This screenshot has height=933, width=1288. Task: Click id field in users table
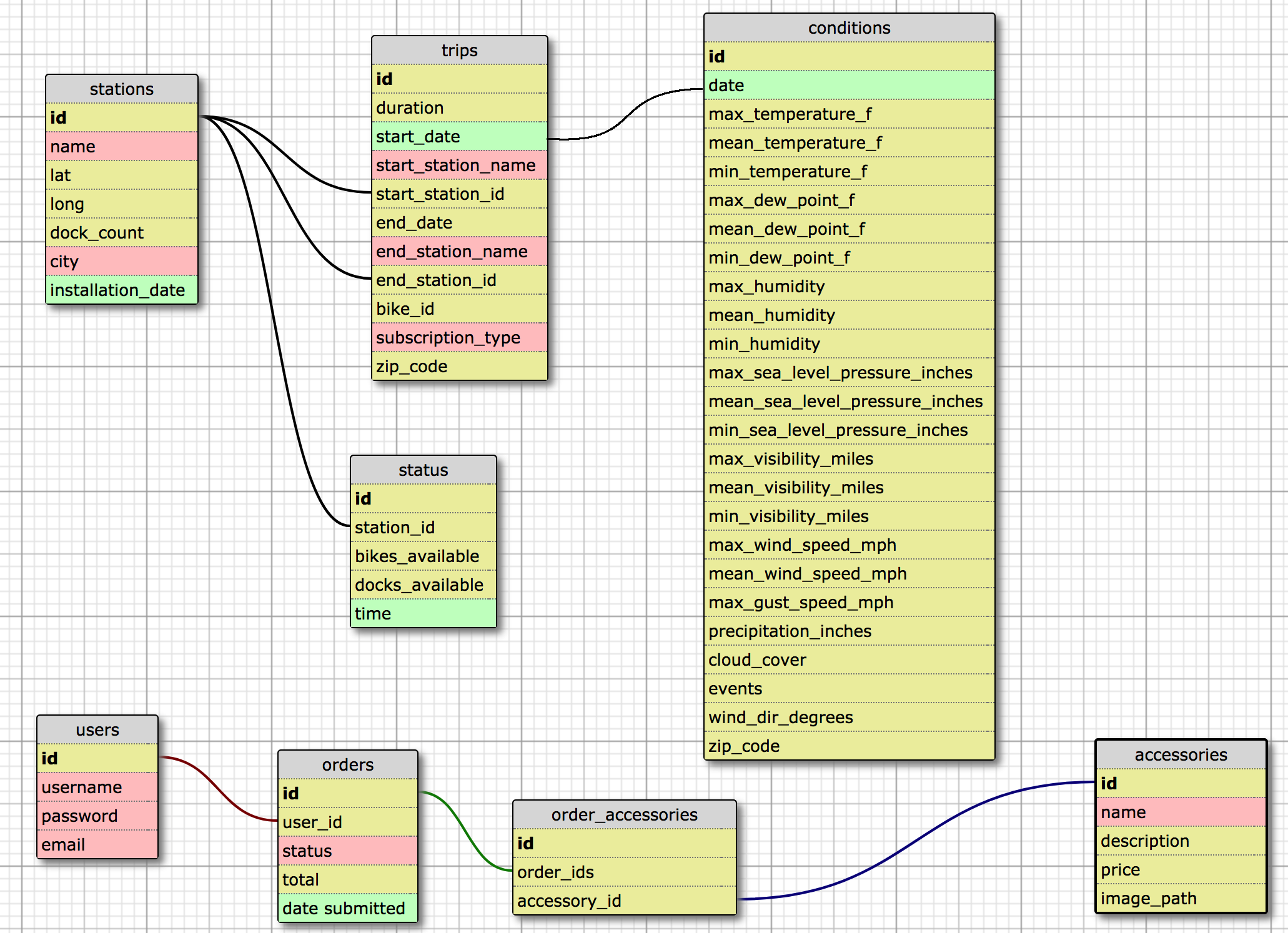point(97,758)
